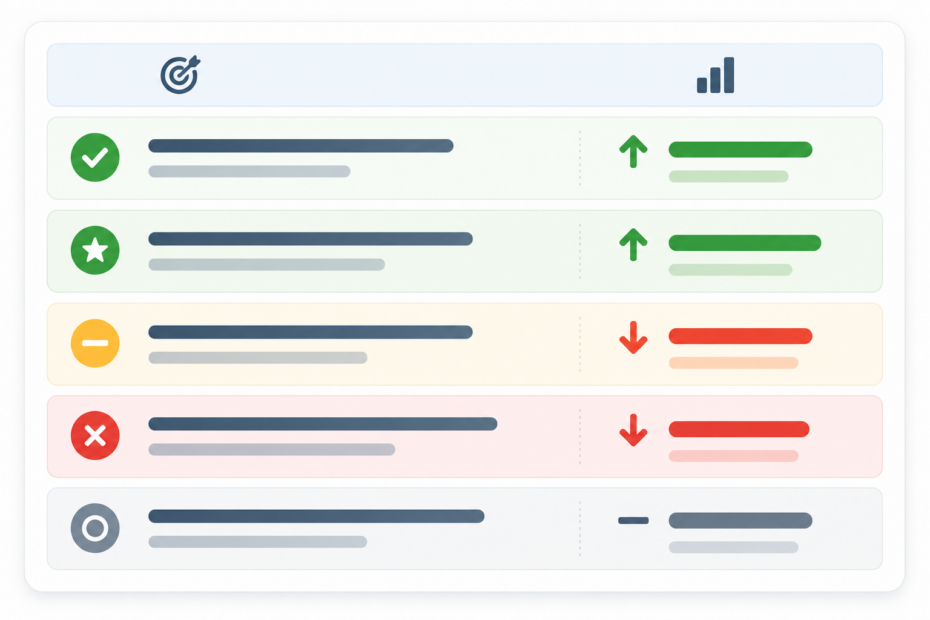Select the green star status icon
930x620 pixels.
point(95,250)
